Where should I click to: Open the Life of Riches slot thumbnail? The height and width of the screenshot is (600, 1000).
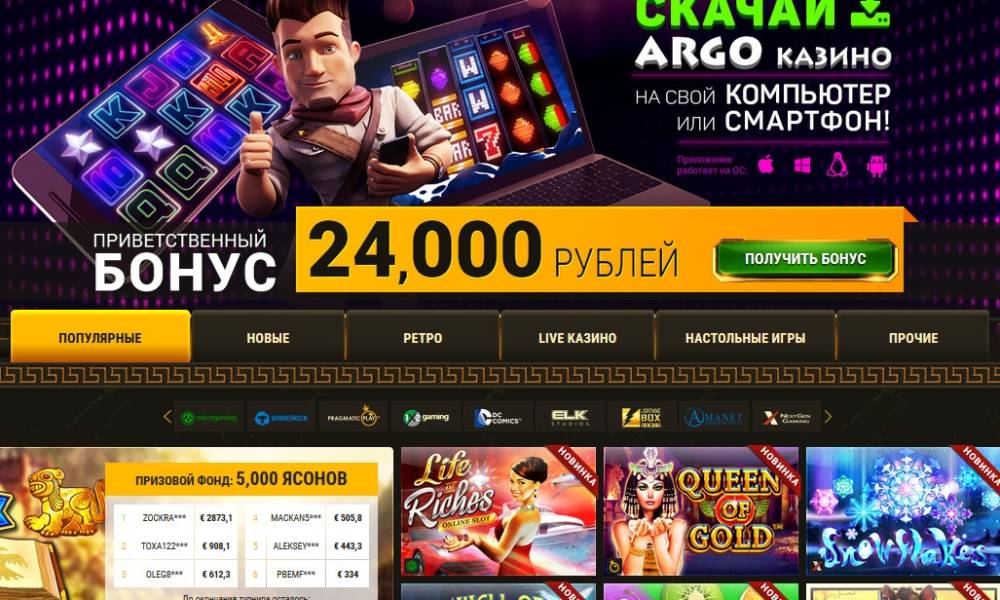click(498, 511)
